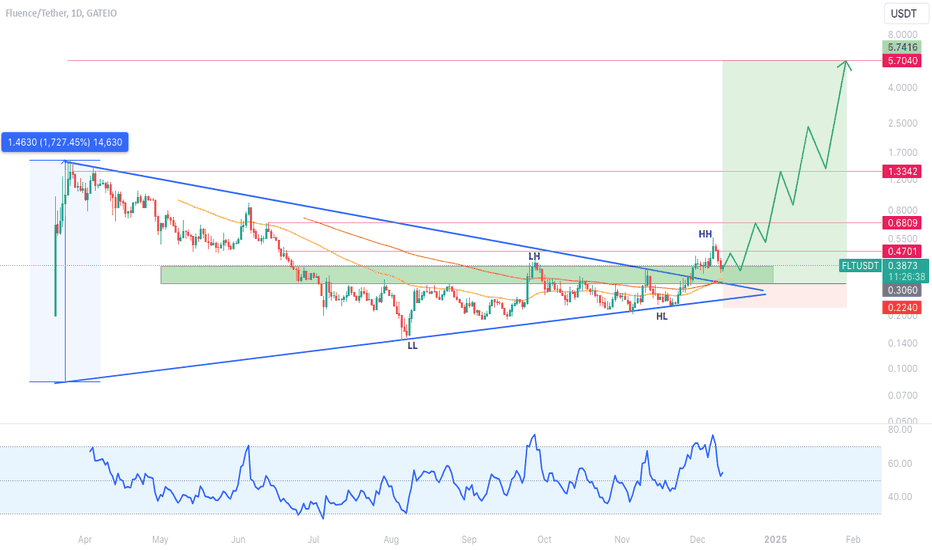Click the 0.6809 price level label
Screen dimensions: 932x550
coord(903,223)
